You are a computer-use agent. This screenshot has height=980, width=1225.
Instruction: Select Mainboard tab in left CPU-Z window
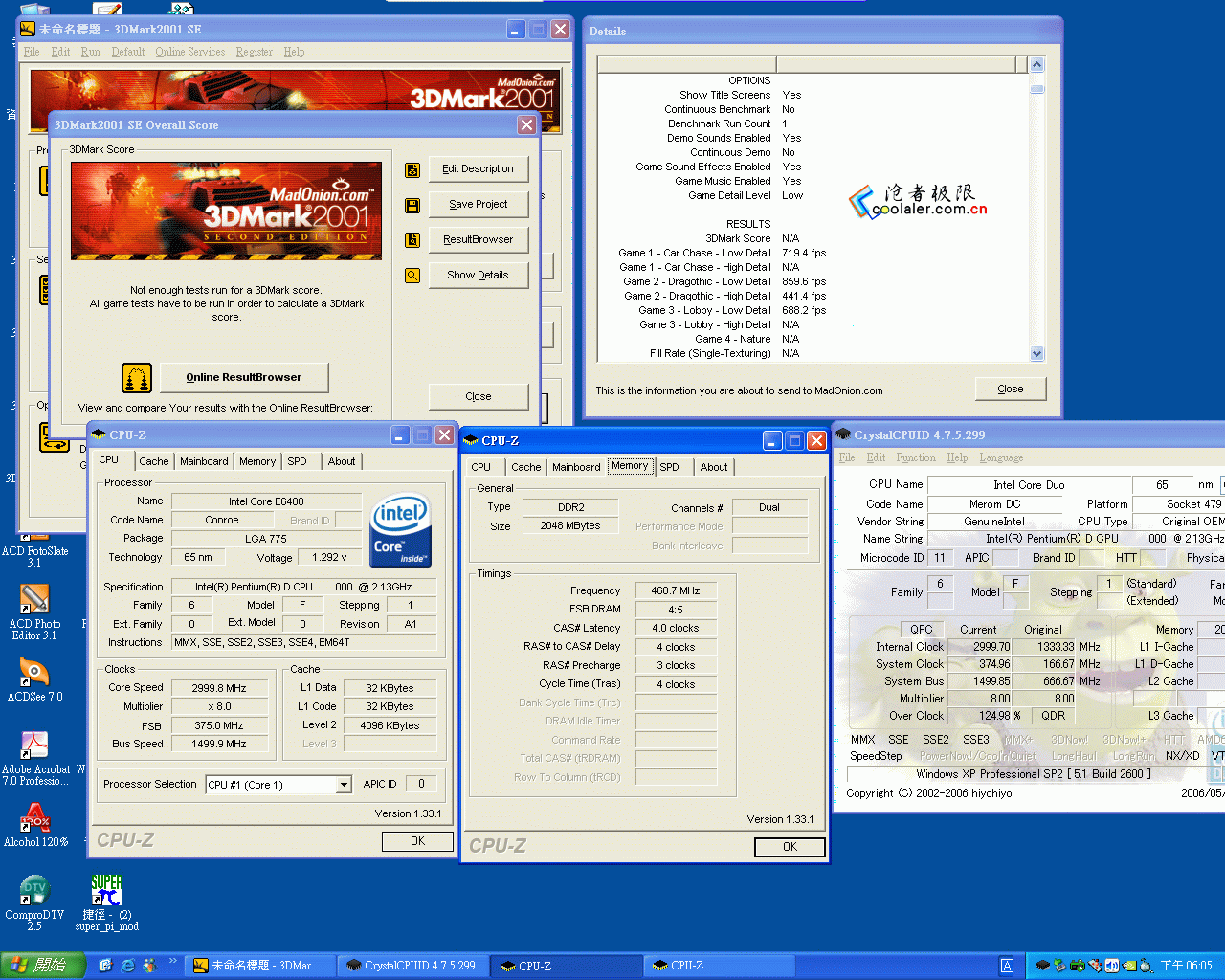(205, 461)
